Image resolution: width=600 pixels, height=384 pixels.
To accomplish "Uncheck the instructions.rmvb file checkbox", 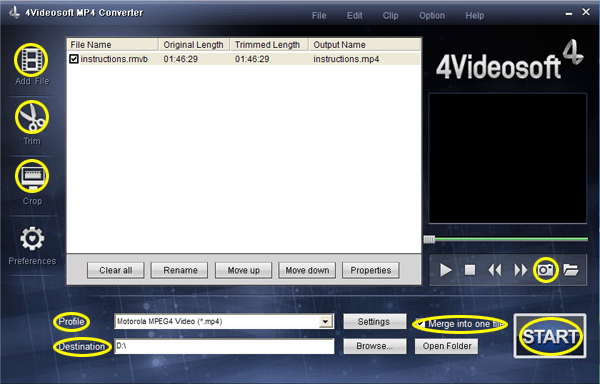I will coord(74,59).
